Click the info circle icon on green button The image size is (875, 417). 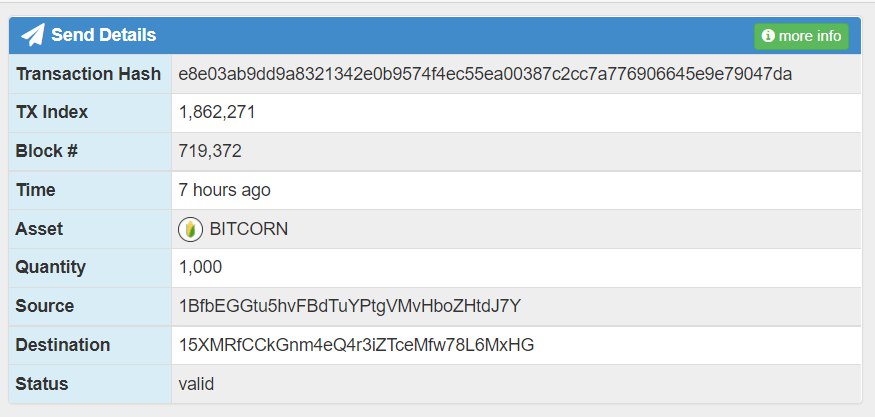769,36
